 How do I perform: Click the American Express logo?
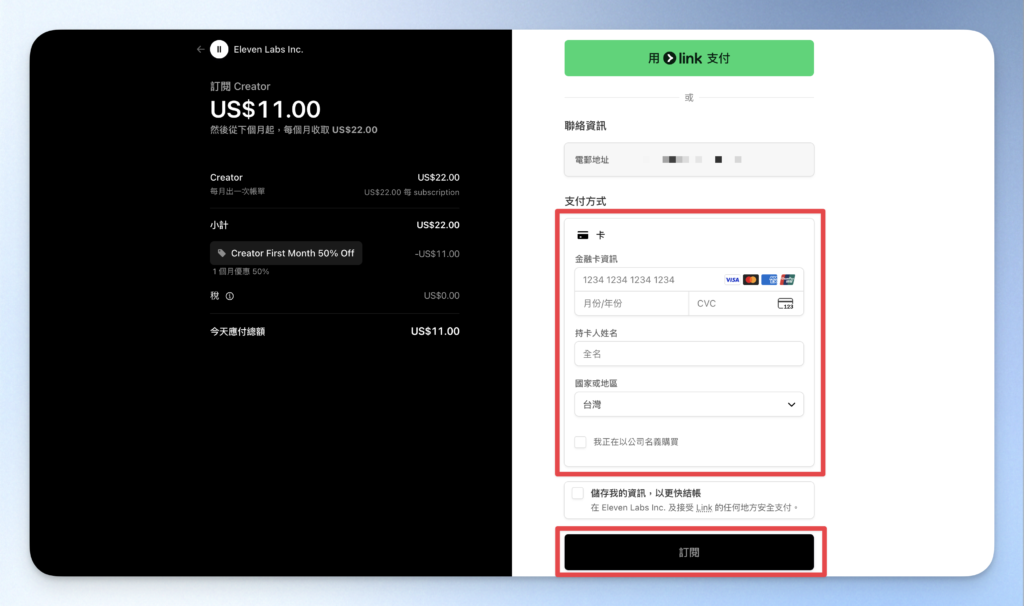point(769,279)
